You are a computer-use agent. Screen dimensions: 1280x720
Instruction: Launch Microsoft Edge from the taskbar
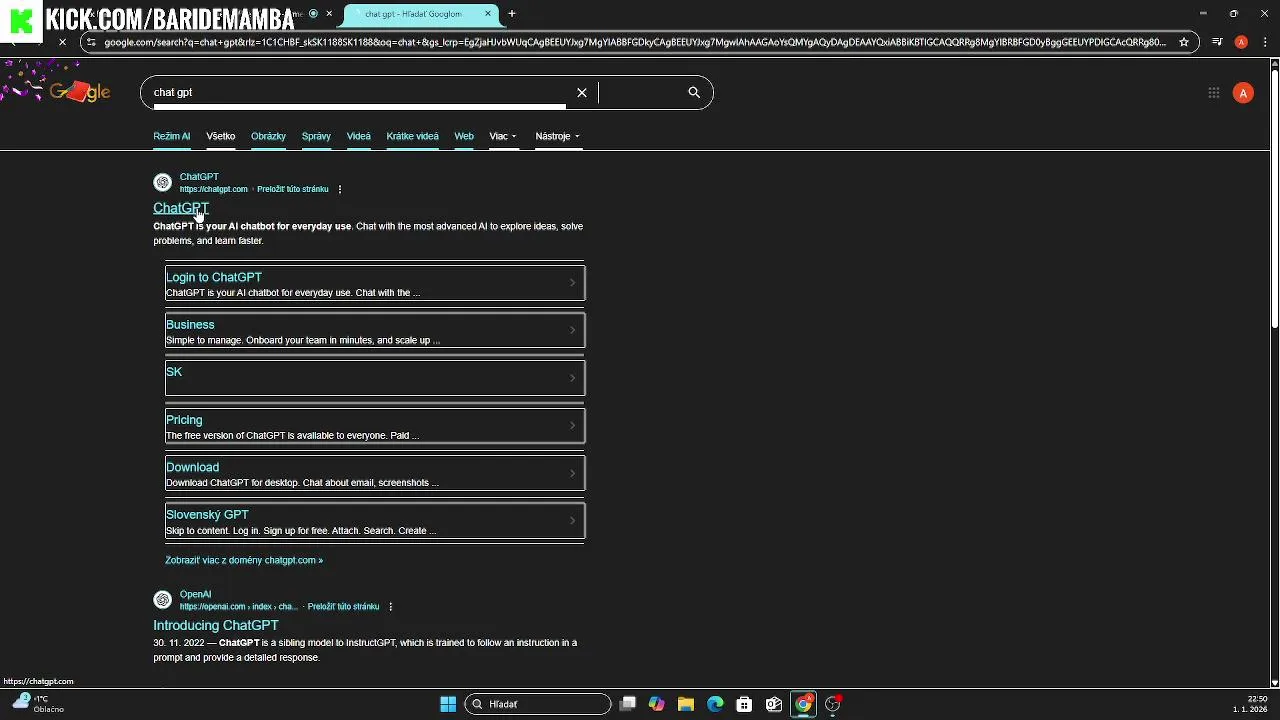click(715, 704)
